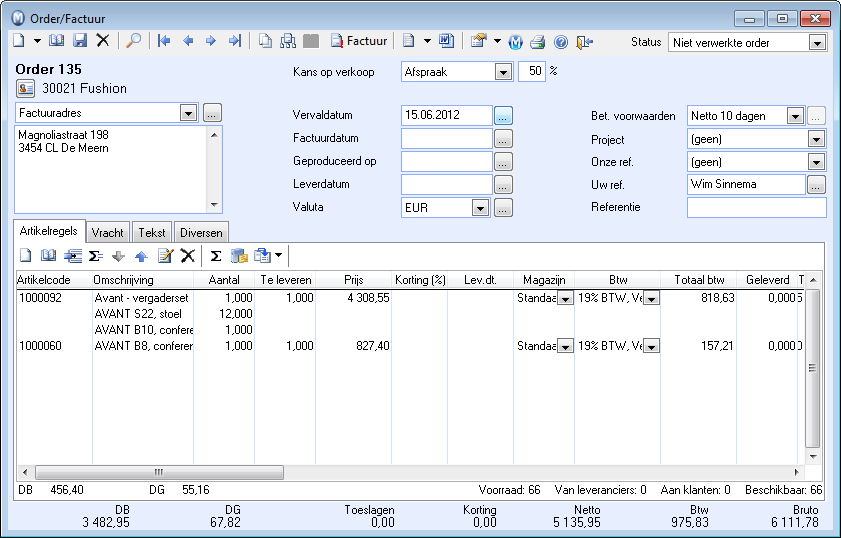Go to the first order record

click(164, 41)
